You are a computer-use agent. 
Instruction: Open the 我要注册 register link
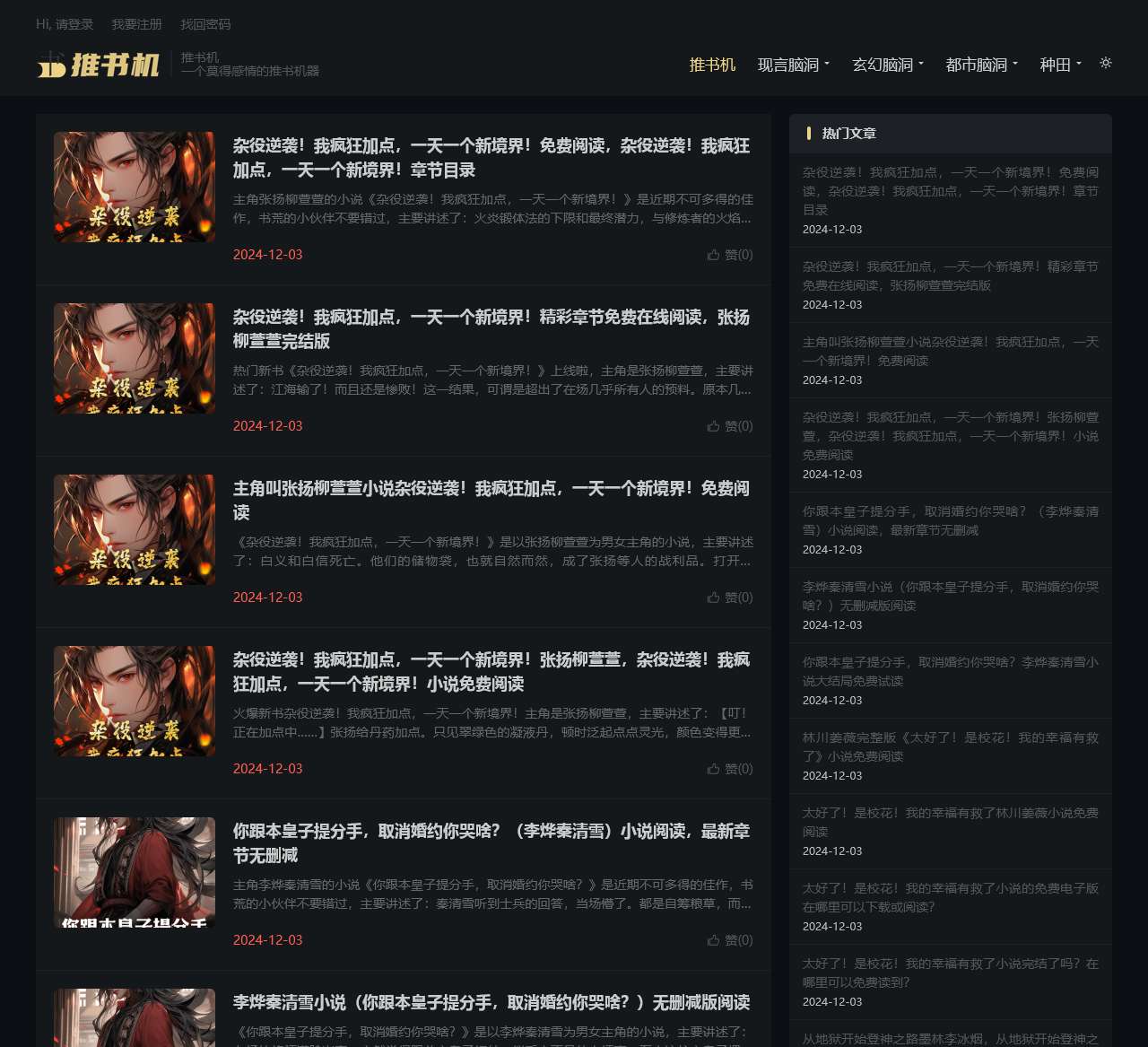tap(137, 24)
